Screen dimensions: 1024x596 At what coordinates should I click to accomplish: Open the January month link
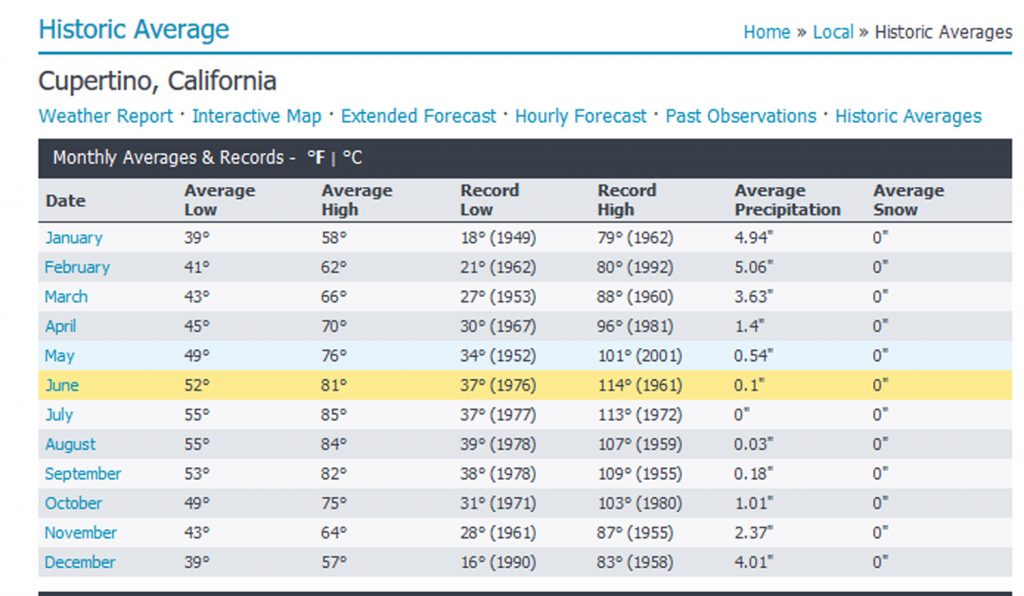coord(73,238)
